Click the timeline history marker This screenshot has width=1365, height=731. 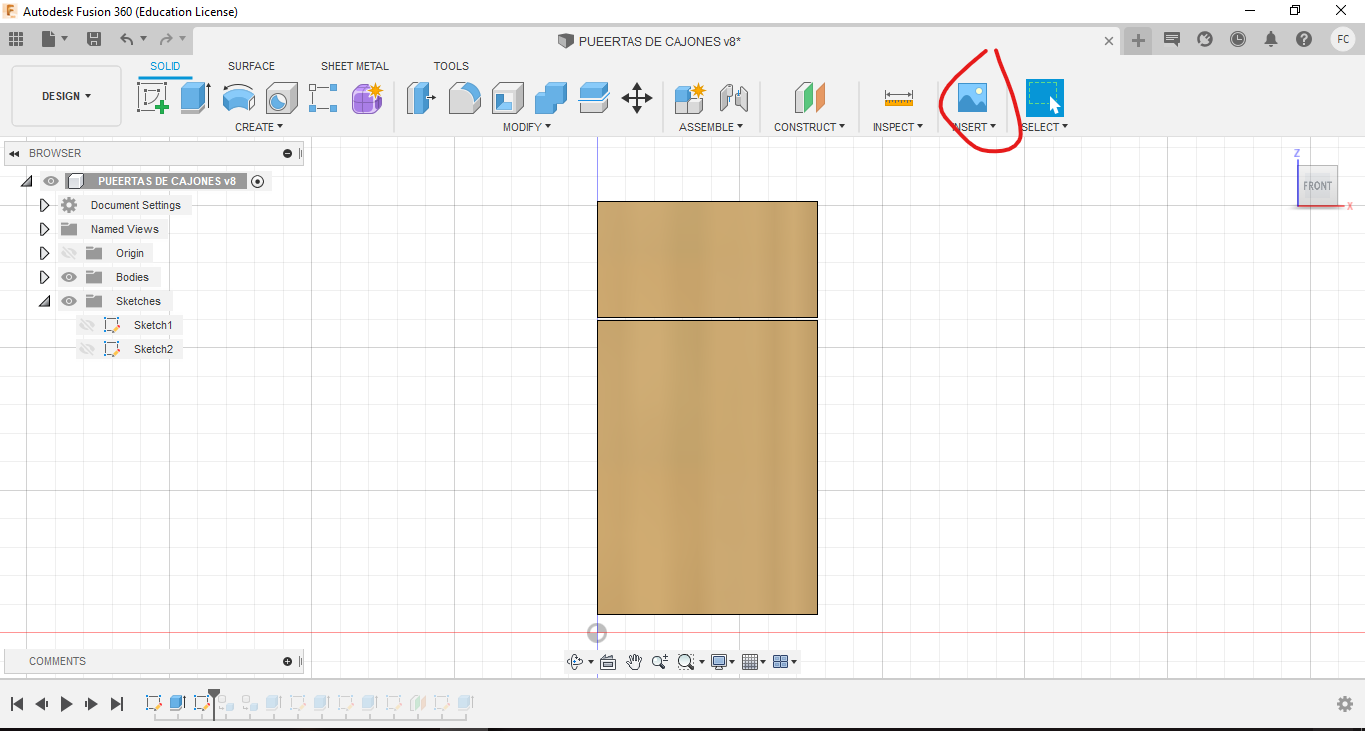coord(213,702)
